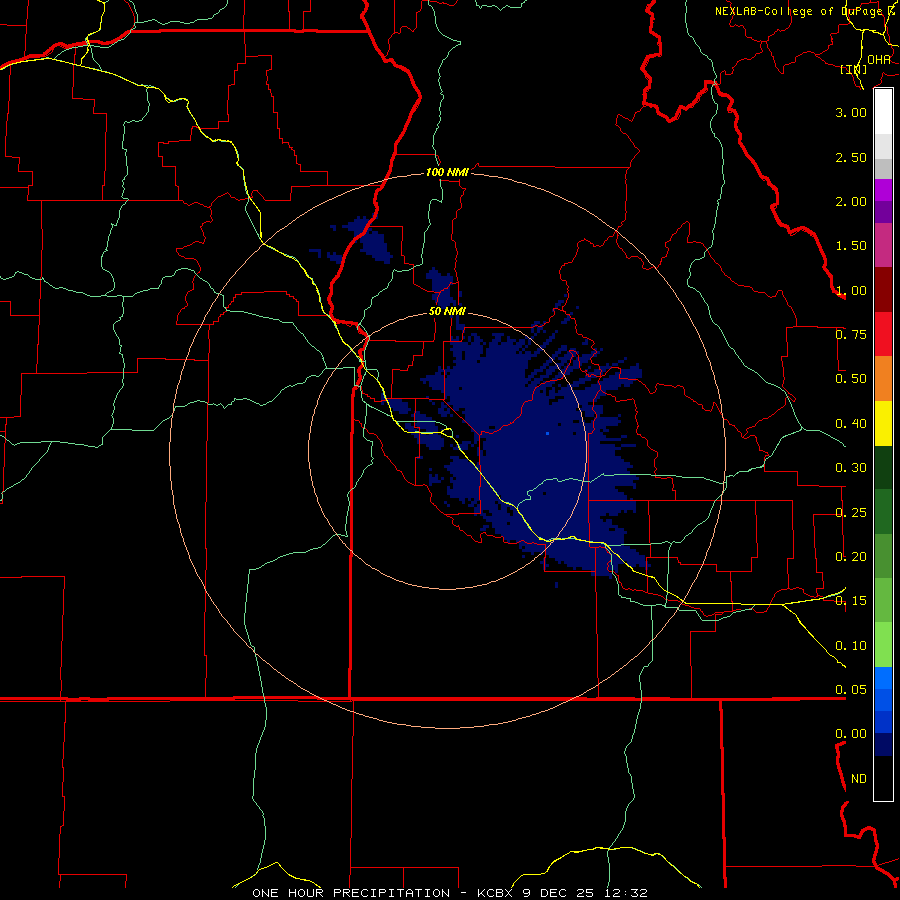Viewport: 900px width, 900px height.
Task: Click the "ONE HOUR PRECIPITATION" title text
Action: 351,893
